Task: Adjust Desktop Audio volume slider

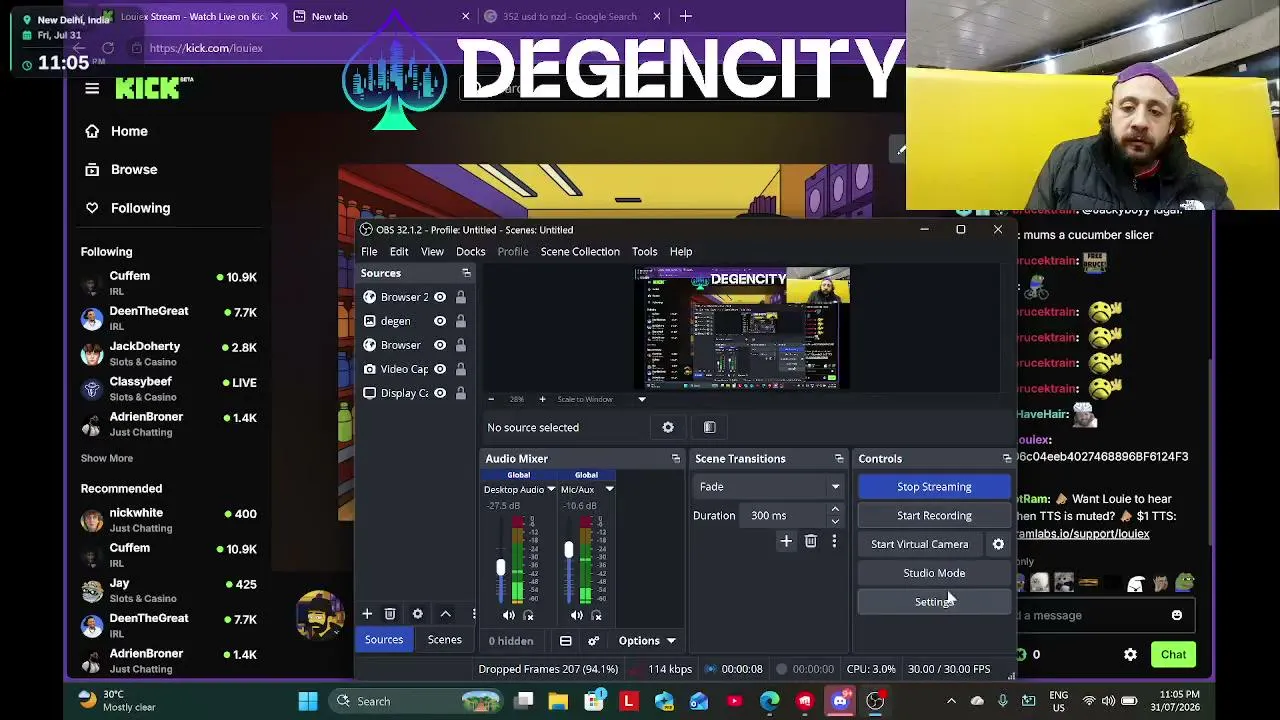Action: 500,566
